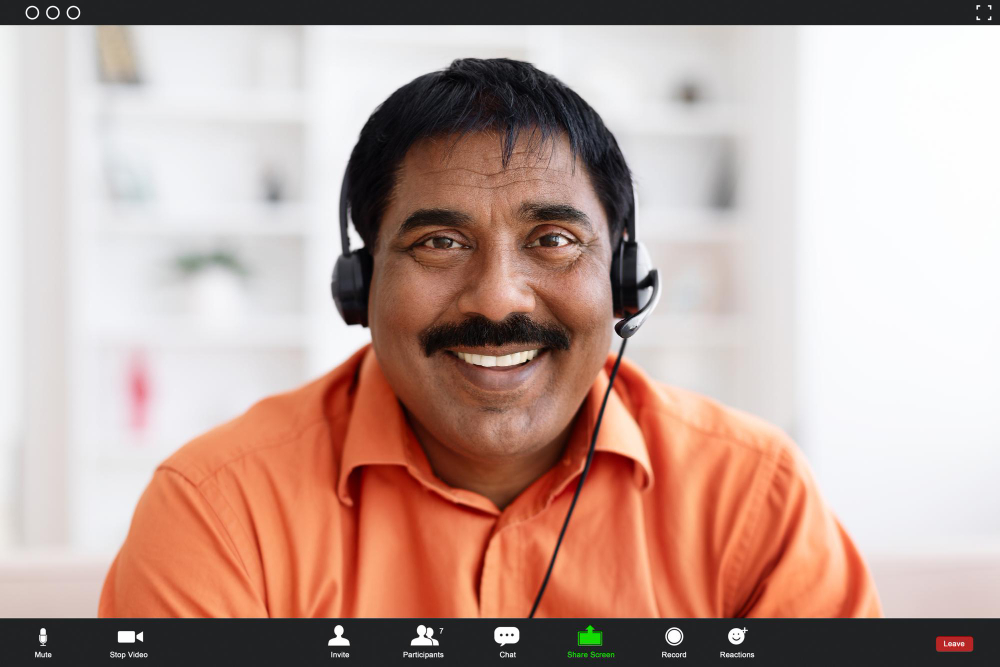Select the speaker video feed

click(x=500, y=321)
